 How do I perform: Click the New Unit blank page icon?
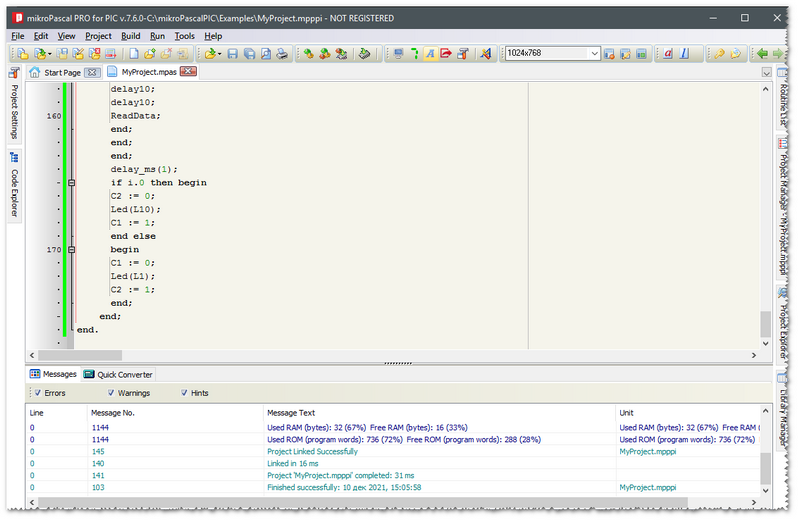click(133, 53)
